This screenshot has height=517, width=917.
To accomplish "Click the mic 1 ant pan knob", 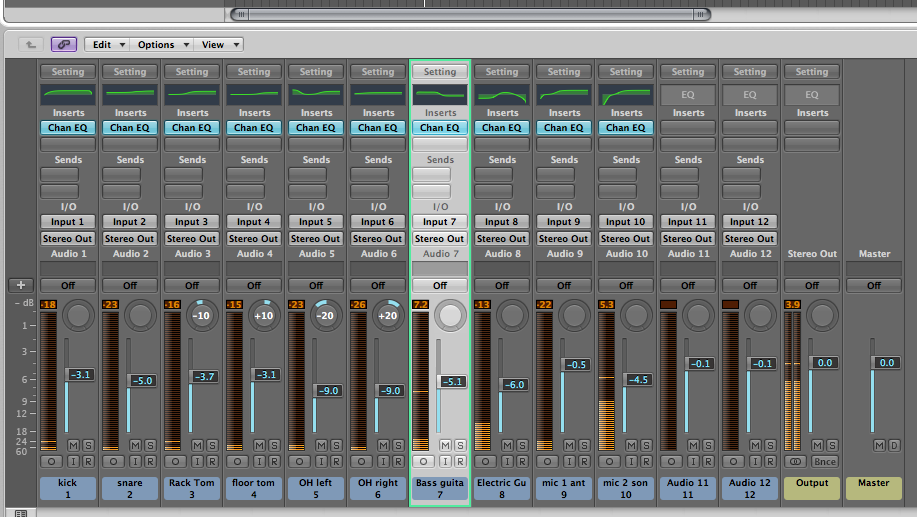I will coord(574,315).
